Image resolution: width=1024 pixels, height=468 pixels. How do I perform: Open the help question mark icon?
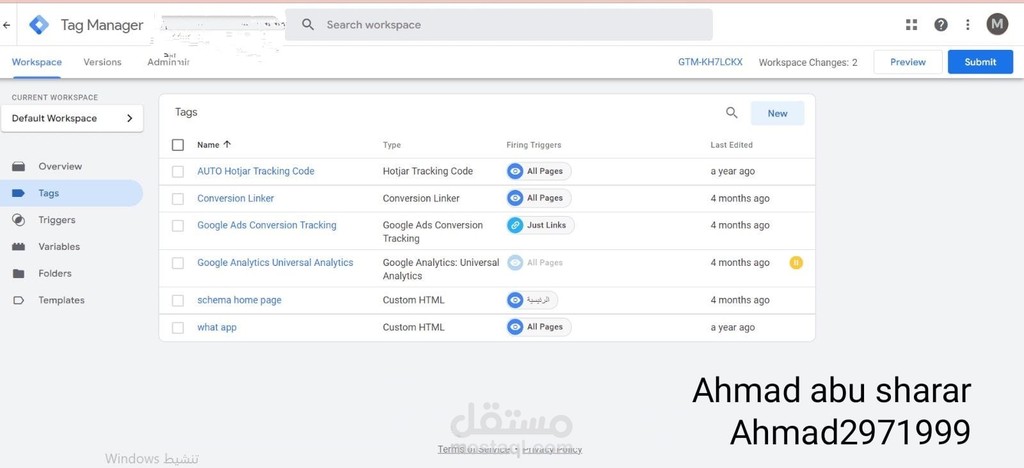[x=940, y=25]
